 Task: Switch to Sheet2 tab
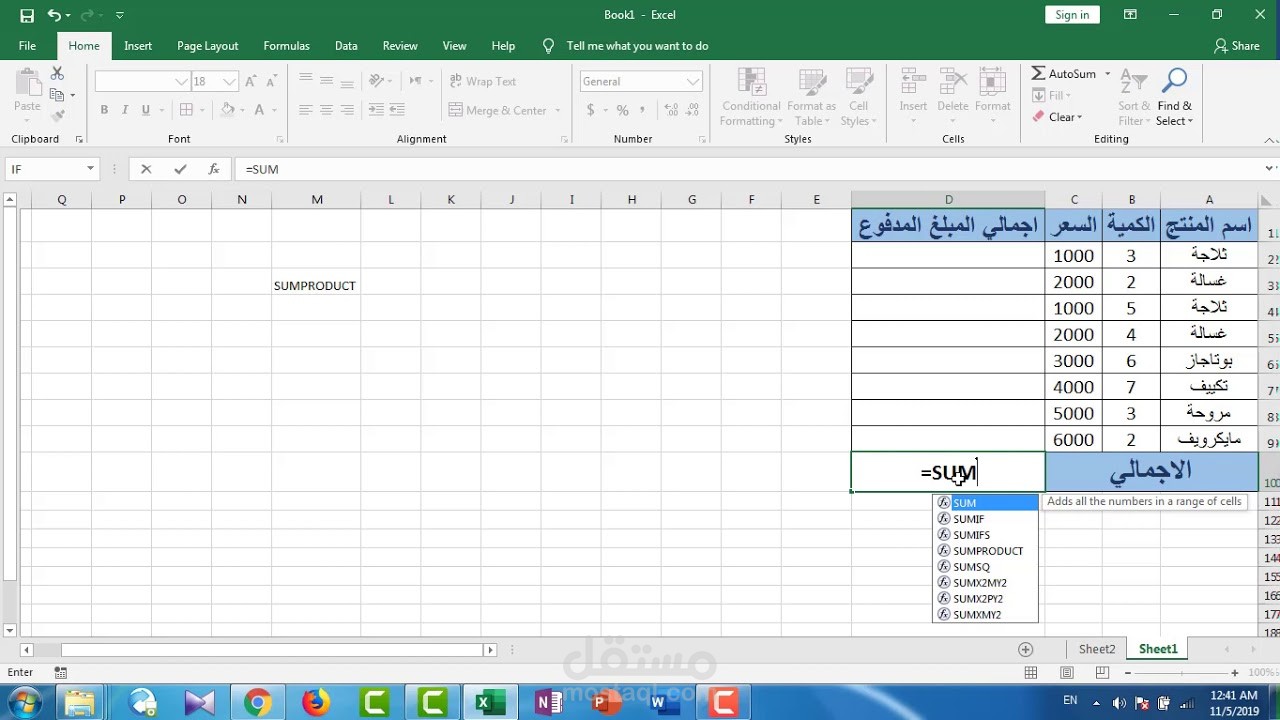[x=1097, y=649]
